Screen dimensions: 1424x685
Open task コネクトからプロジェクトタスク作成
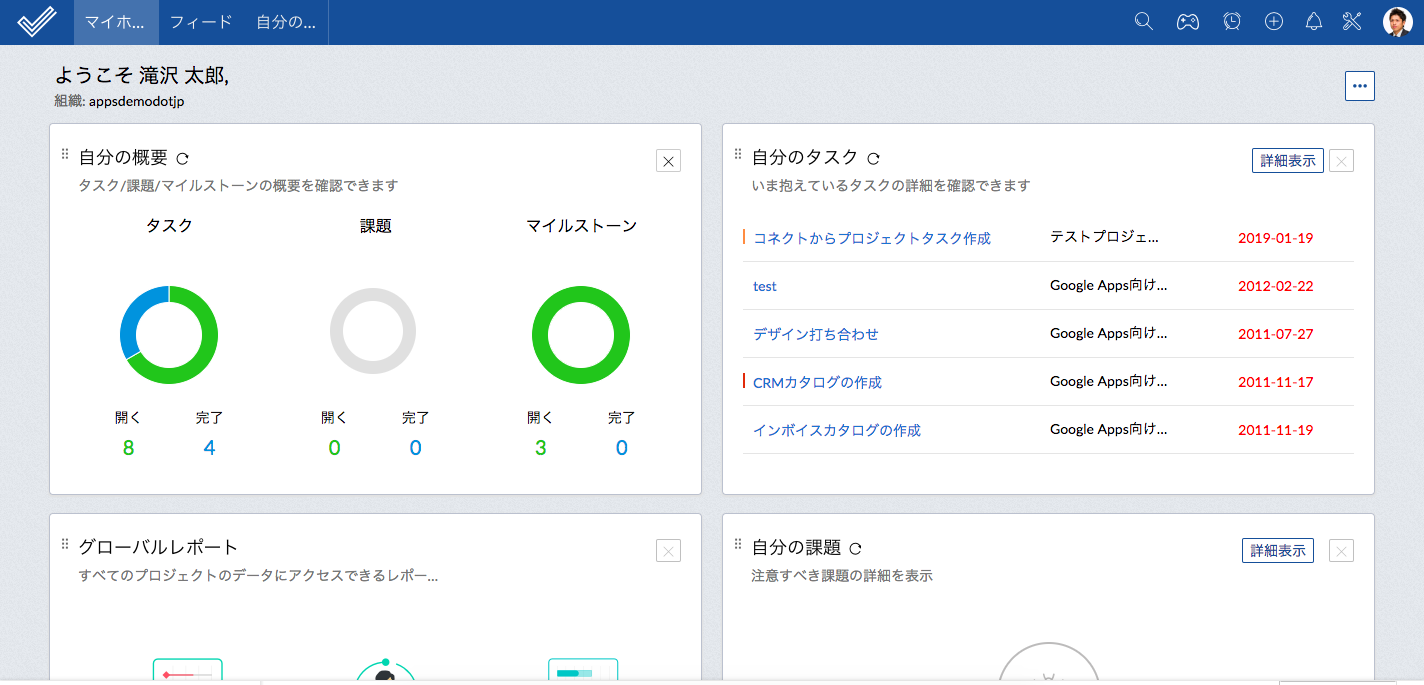point(872,238)
